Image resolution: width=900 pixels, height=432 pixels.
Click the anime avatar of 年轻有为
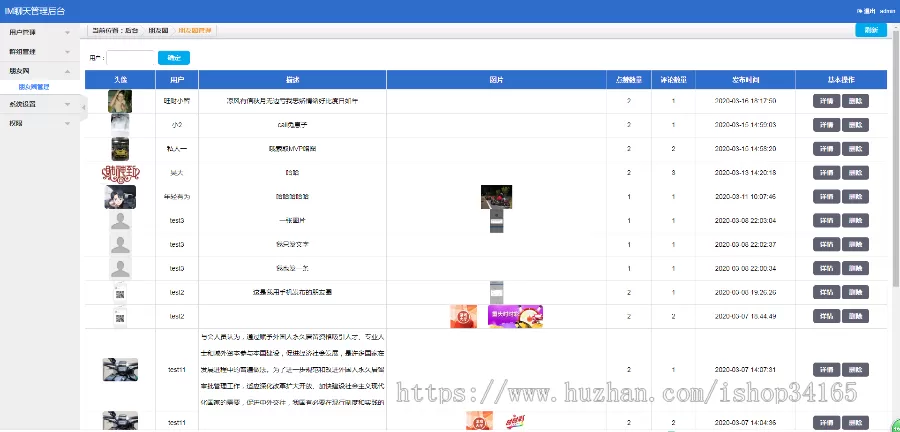120,197
